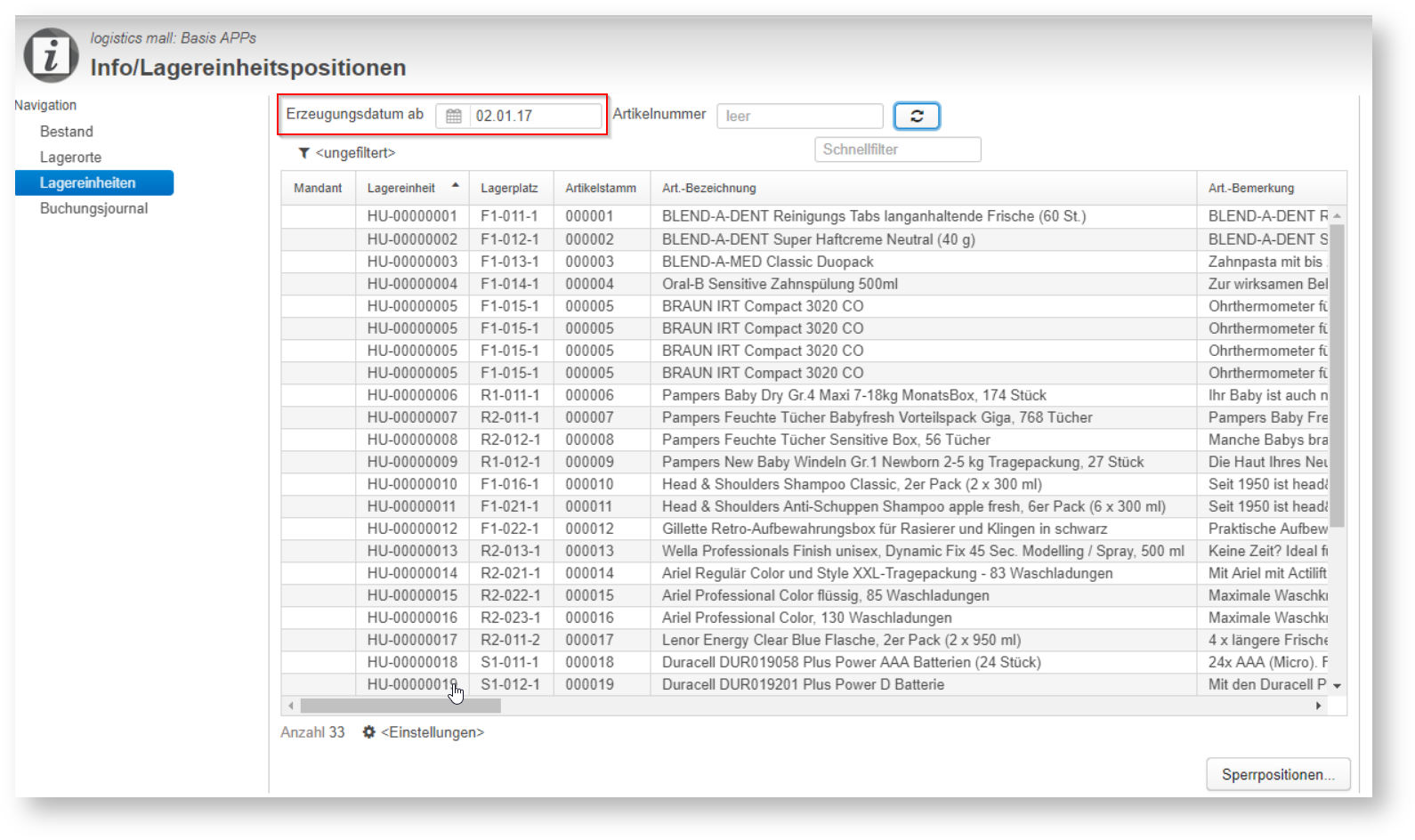Select Lagereinheiten navigation item
Image resolution: width=1415 pixels, height=840 pixels.
94,182
